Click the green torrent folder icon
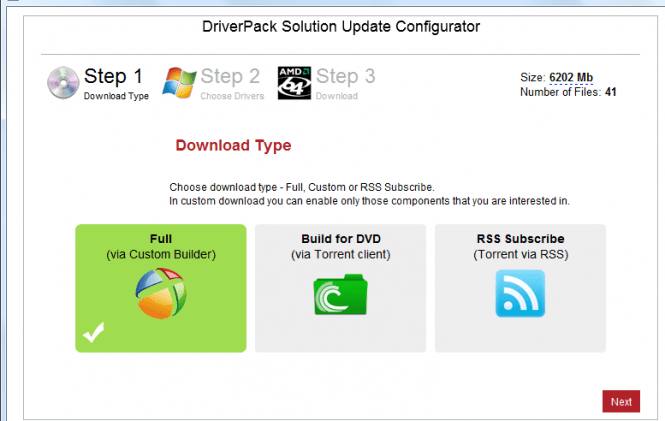The height and width of the screenshot is (421, 665). pos(341,294)
